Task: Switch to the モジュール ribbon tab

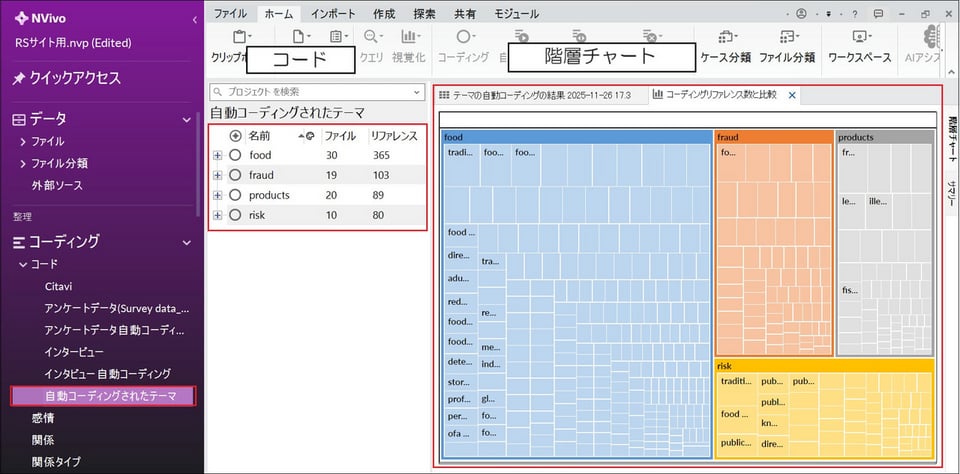Action: coord(516,13)
